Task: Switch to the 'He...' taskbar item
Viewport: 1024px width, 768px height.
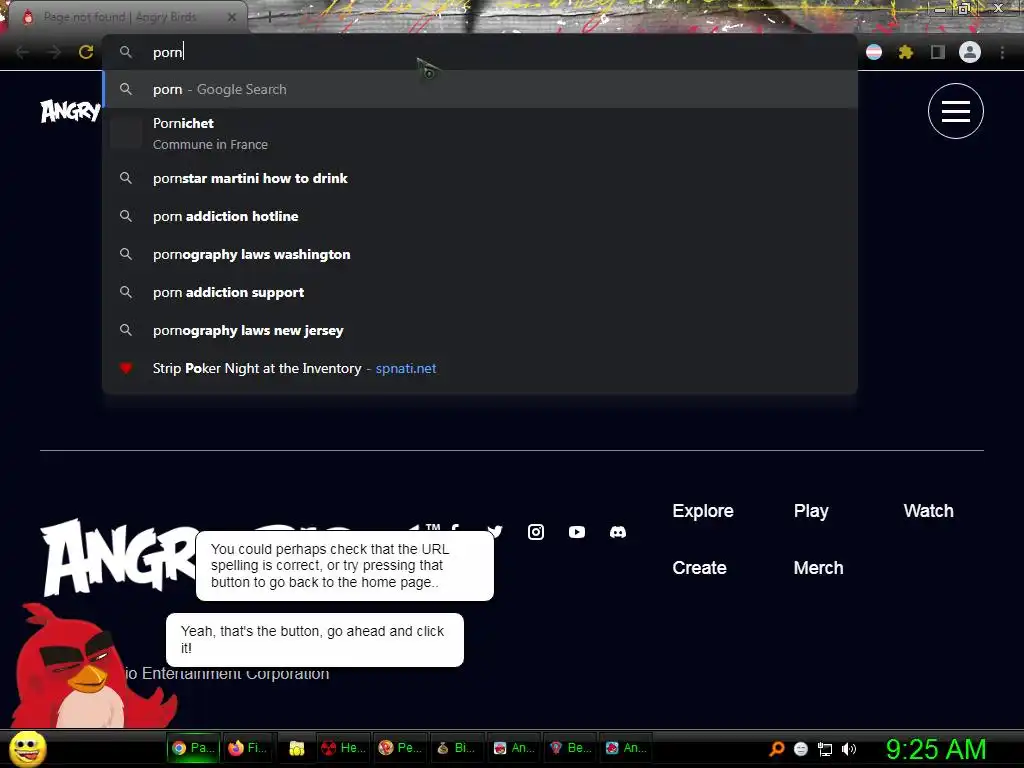Action: (x=344, y=748)
